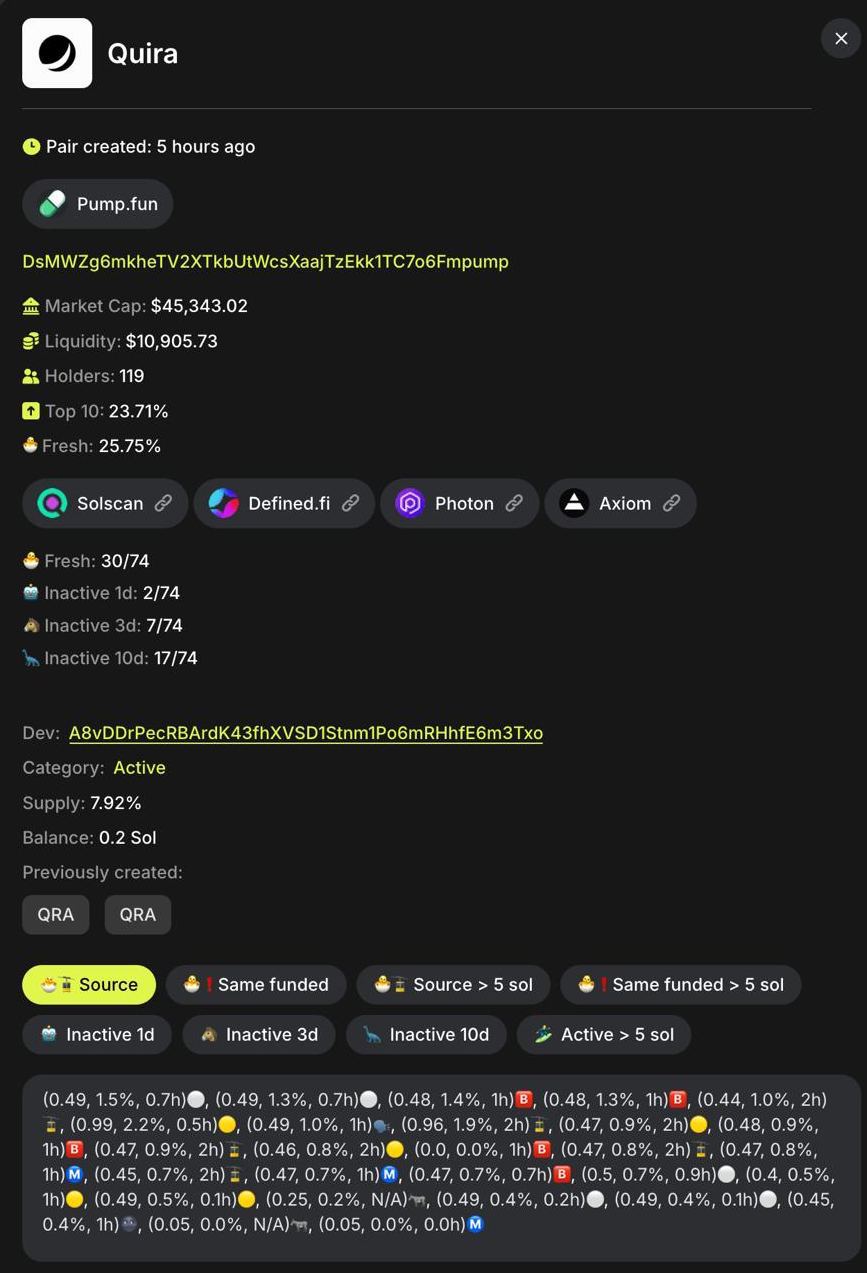Viewport: 867px width, 1273px height.
Task: Select the first previously created QRA token
Action: coord(56,915)
